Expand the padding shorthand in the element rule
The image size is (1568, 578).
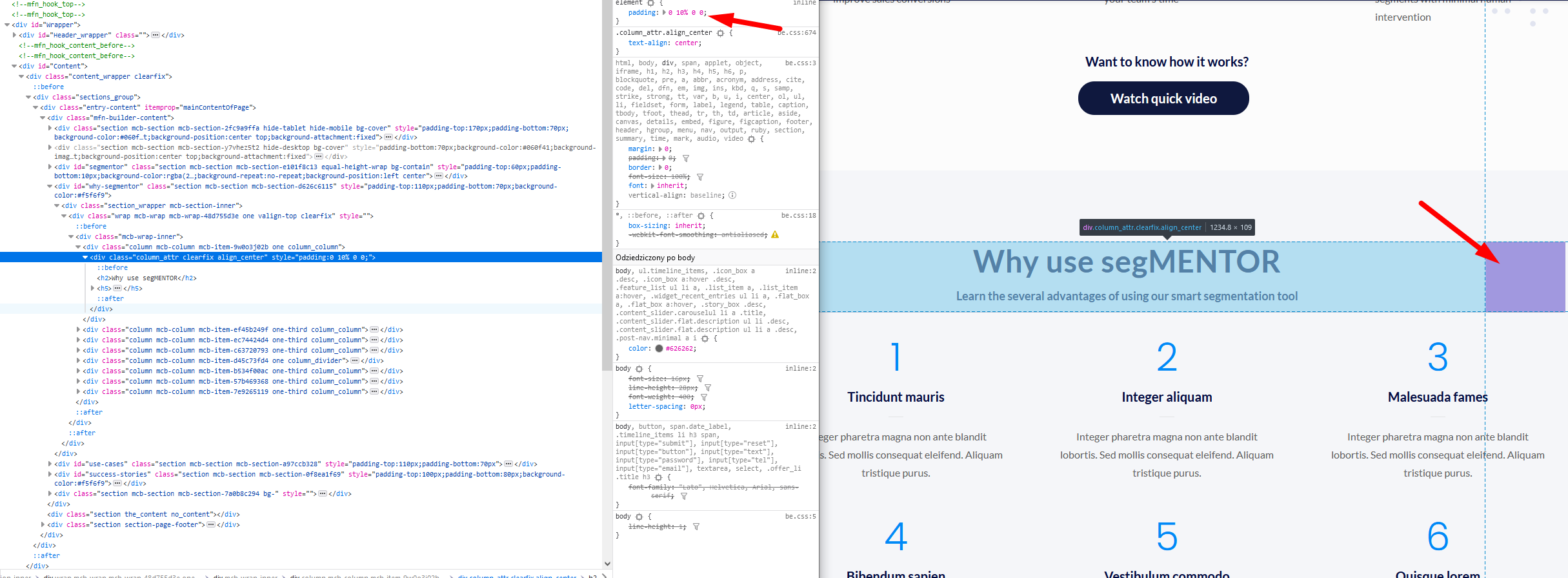click(x=665, y=12)
